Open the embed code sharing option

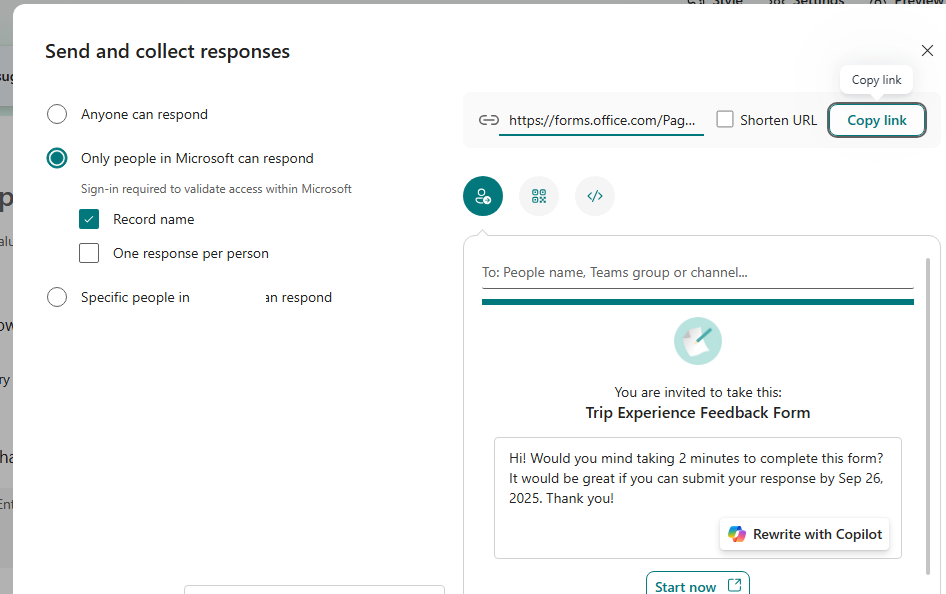(595, 196)
